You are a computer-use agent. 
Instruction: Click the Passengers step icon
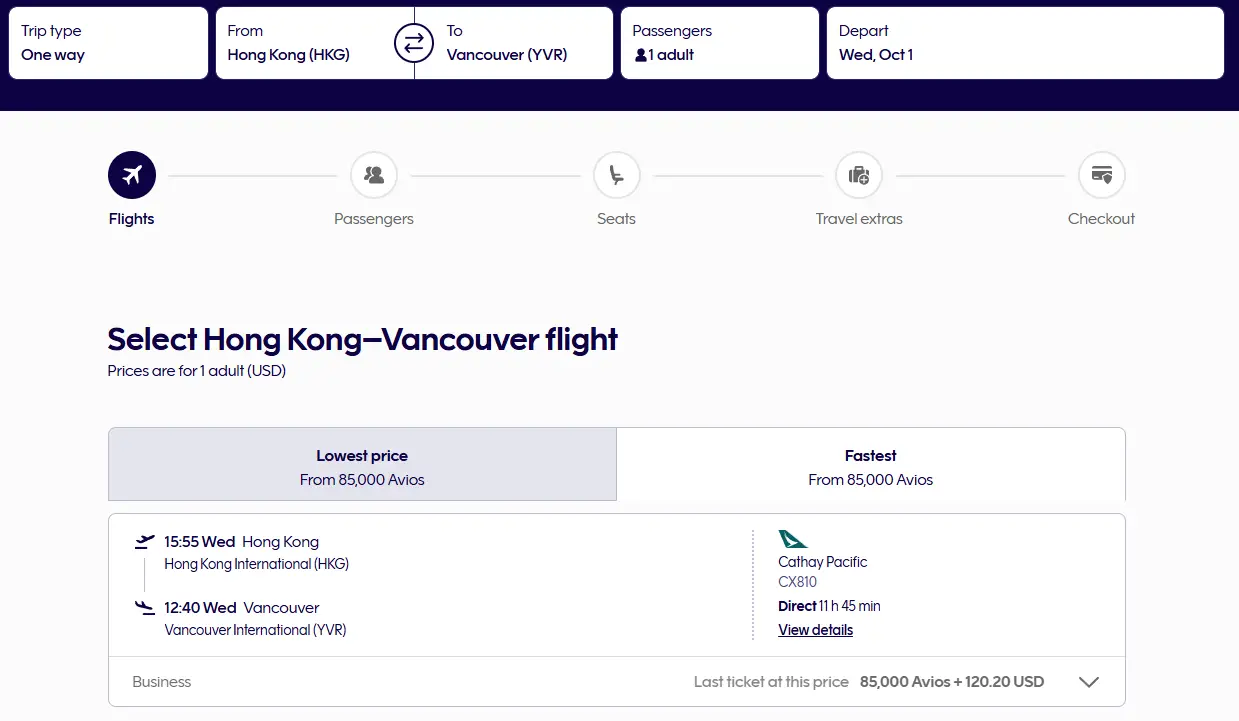pos(374,176)
